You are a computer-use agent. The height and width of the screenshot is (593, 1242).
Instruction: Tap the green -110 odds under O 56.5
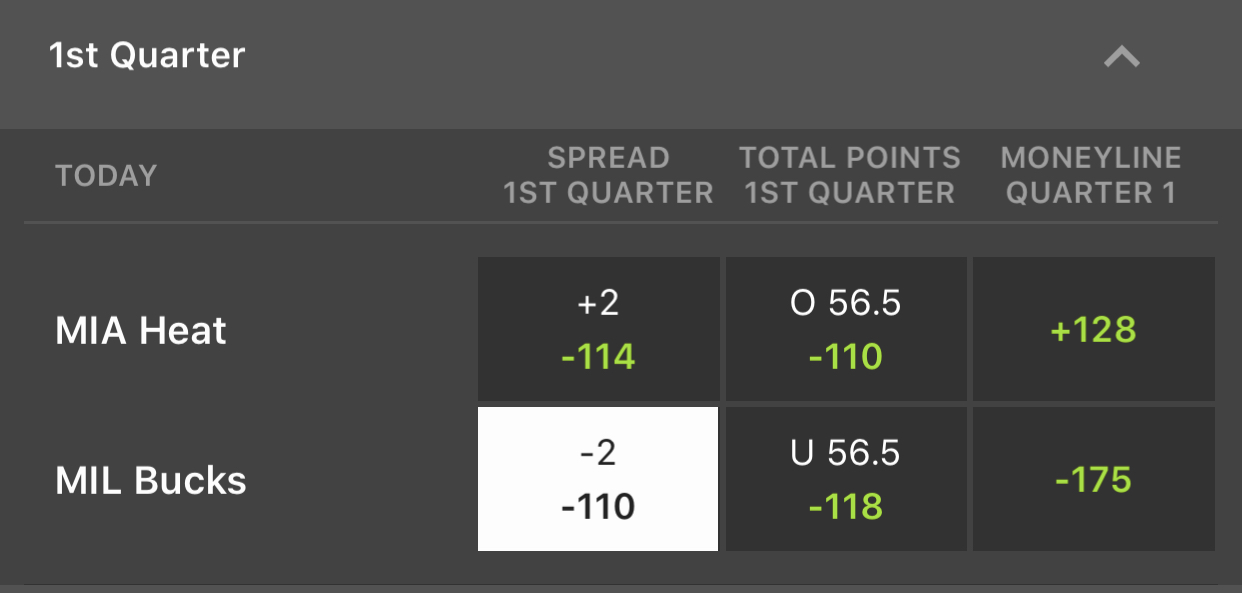point(846,356)
